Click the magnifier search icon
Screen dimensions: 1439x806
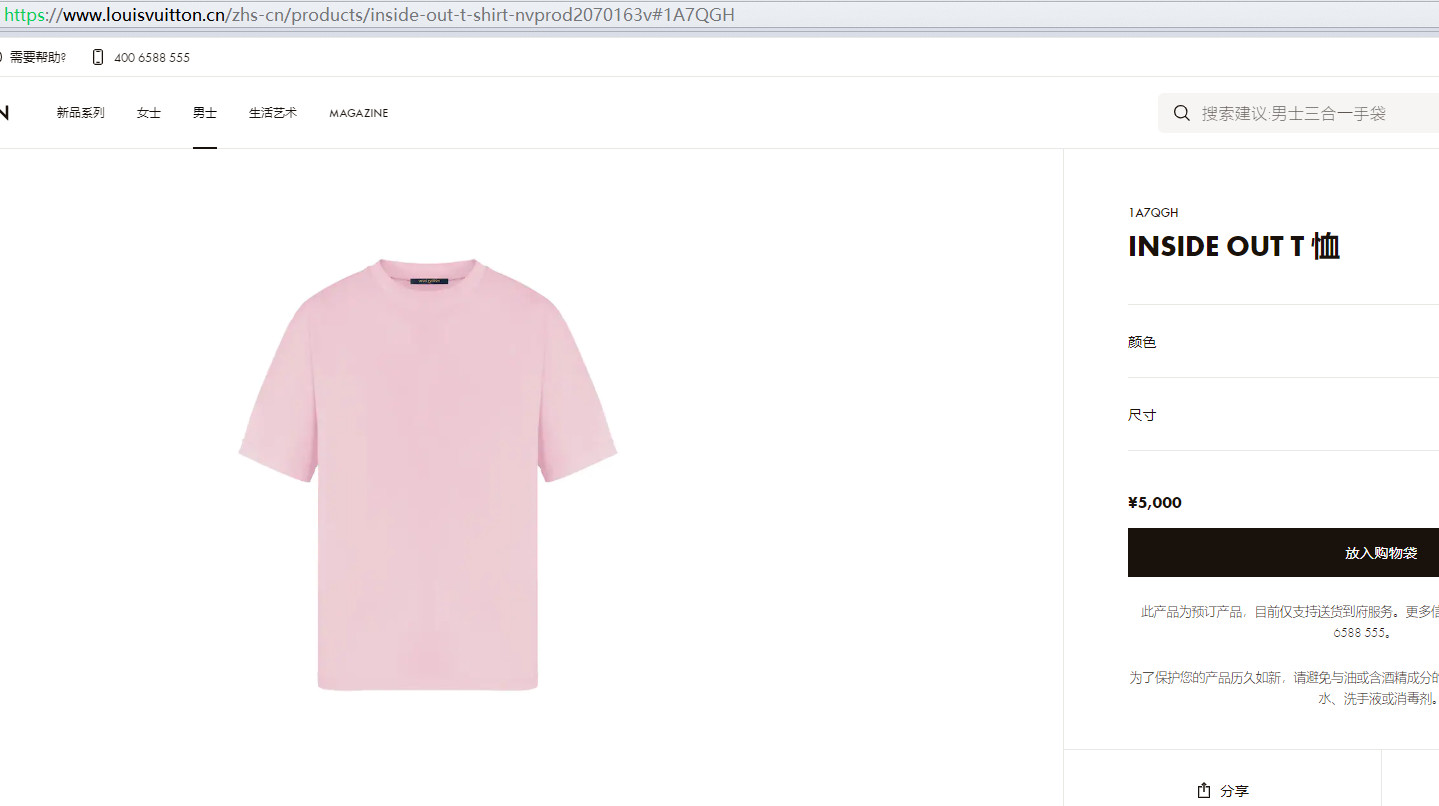pyautogui.click(x=1182, y=113)
